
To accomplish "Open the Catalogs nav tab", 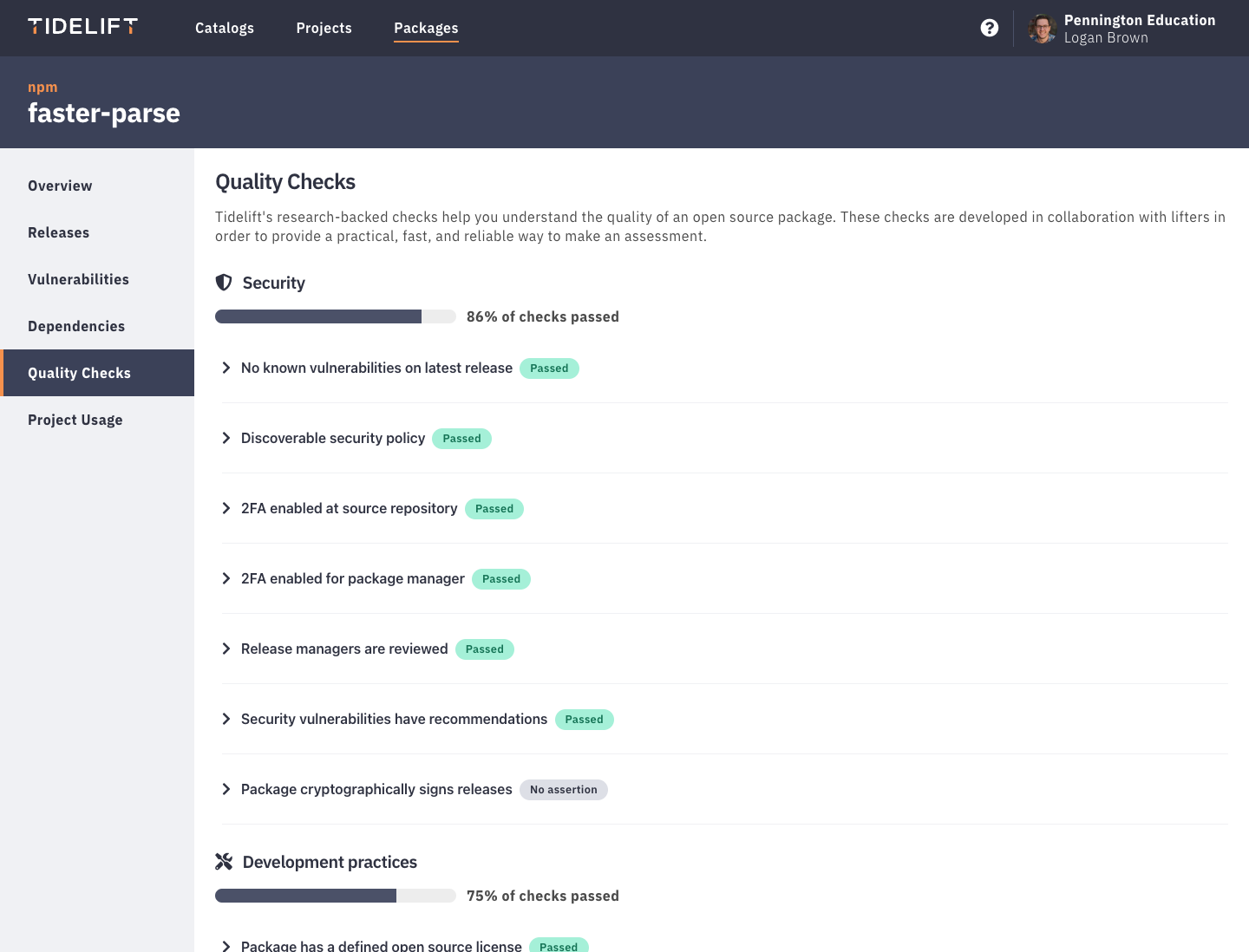I will [x=225, y=28].
